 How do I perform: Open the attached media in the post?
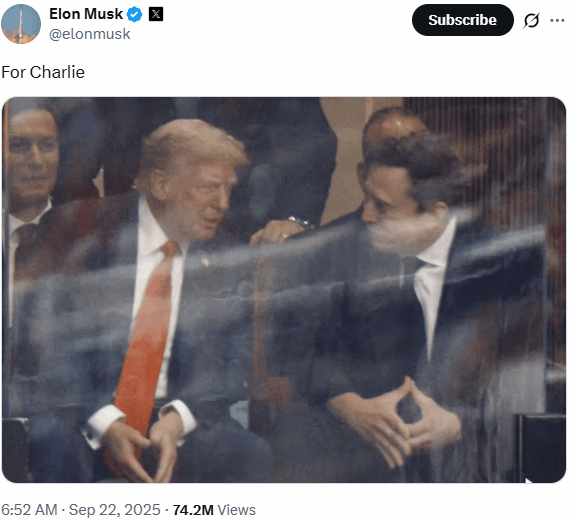(x=284, y=290)
